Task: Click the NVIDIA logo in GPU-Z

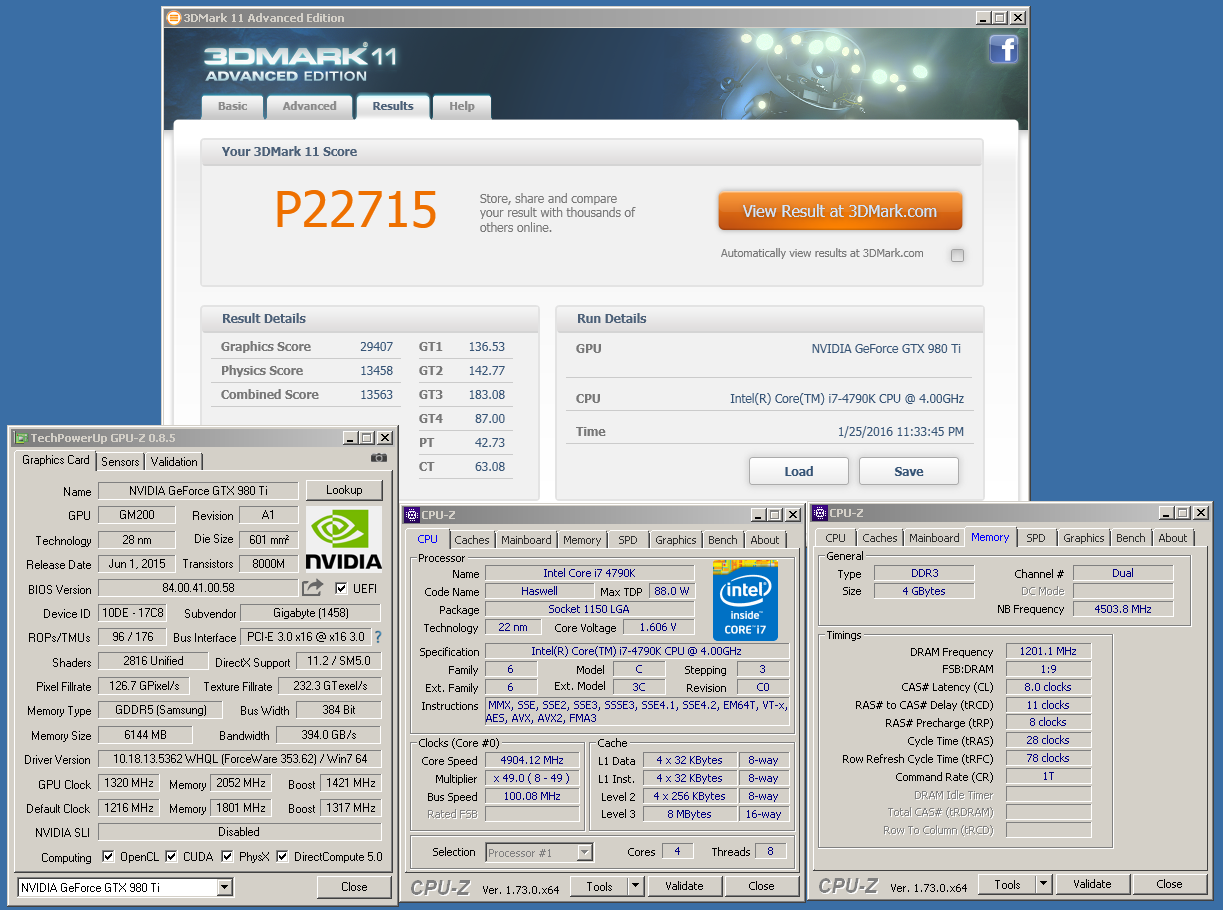Action: click(343, 539)
